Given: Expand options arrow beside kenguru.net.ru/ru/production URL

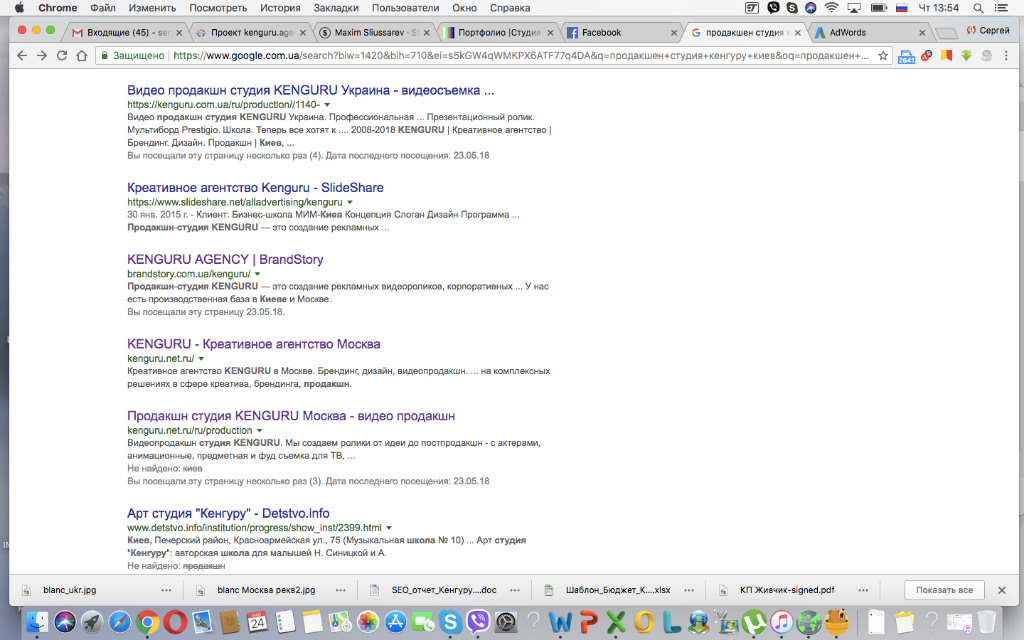Looking at the screenshot, I should 259,430.
